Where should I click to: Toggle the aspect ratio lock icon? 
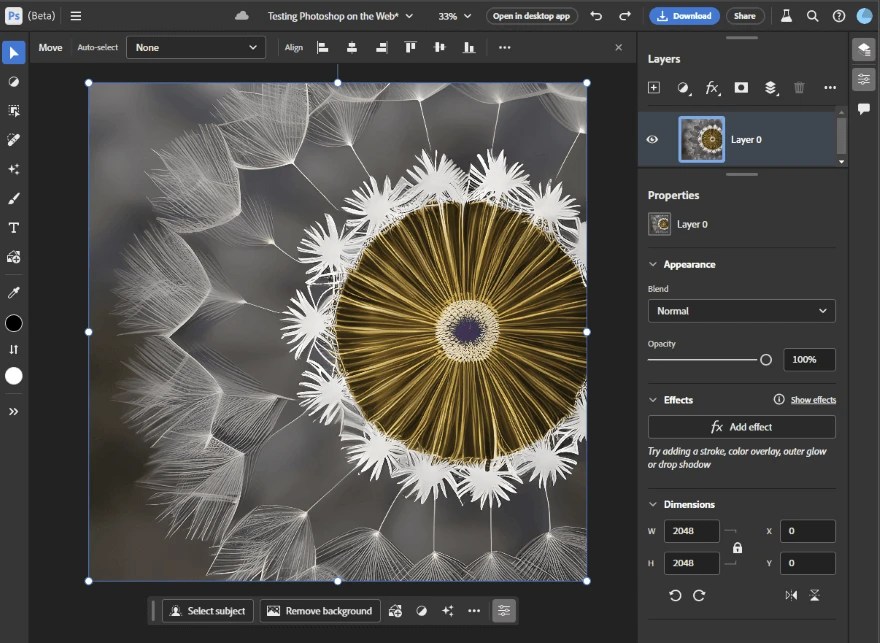coord(737,548)
